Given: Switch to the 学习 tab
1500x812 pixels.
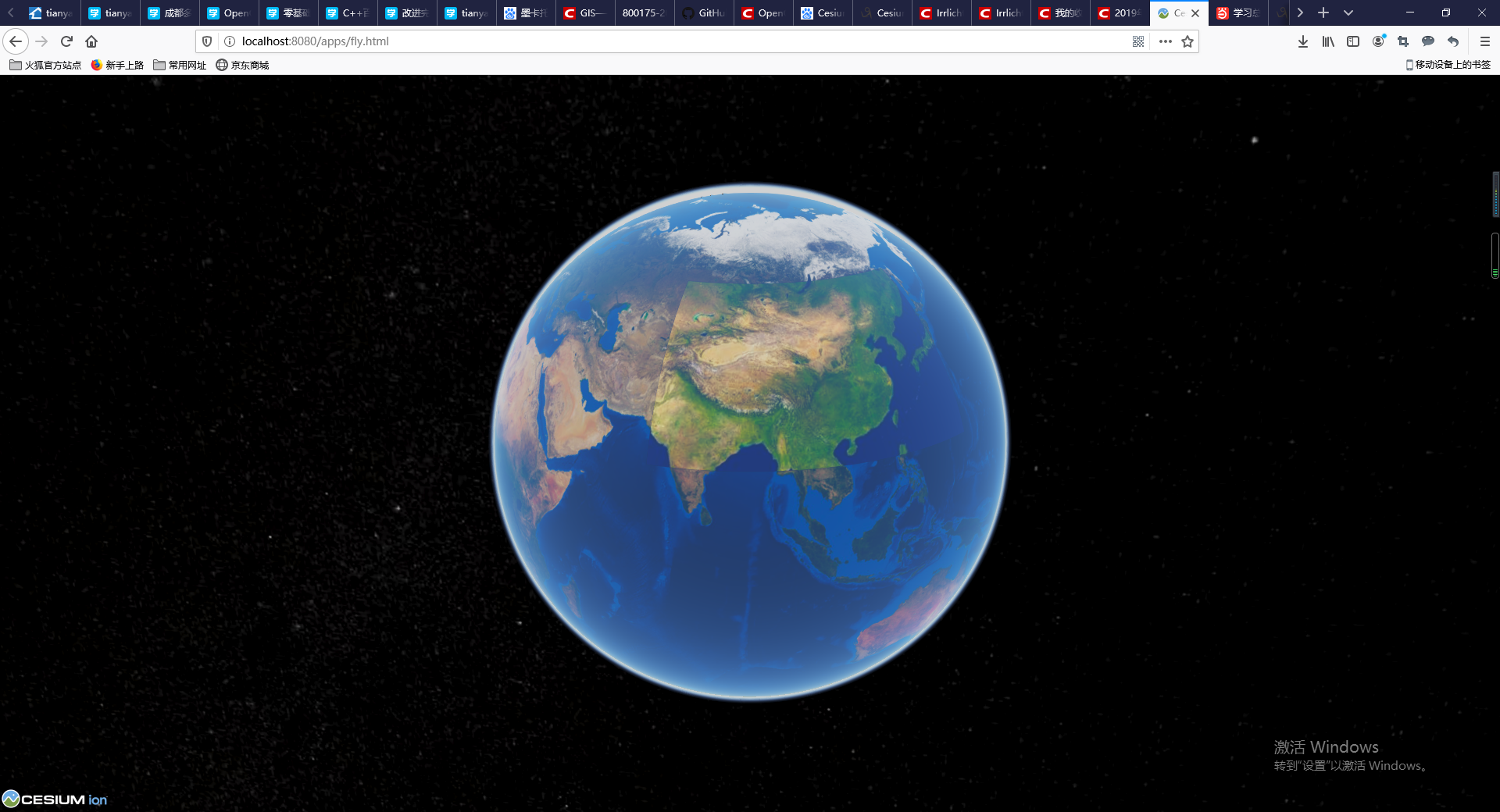Looking at the screenshot, I should tap(1239, 12).
